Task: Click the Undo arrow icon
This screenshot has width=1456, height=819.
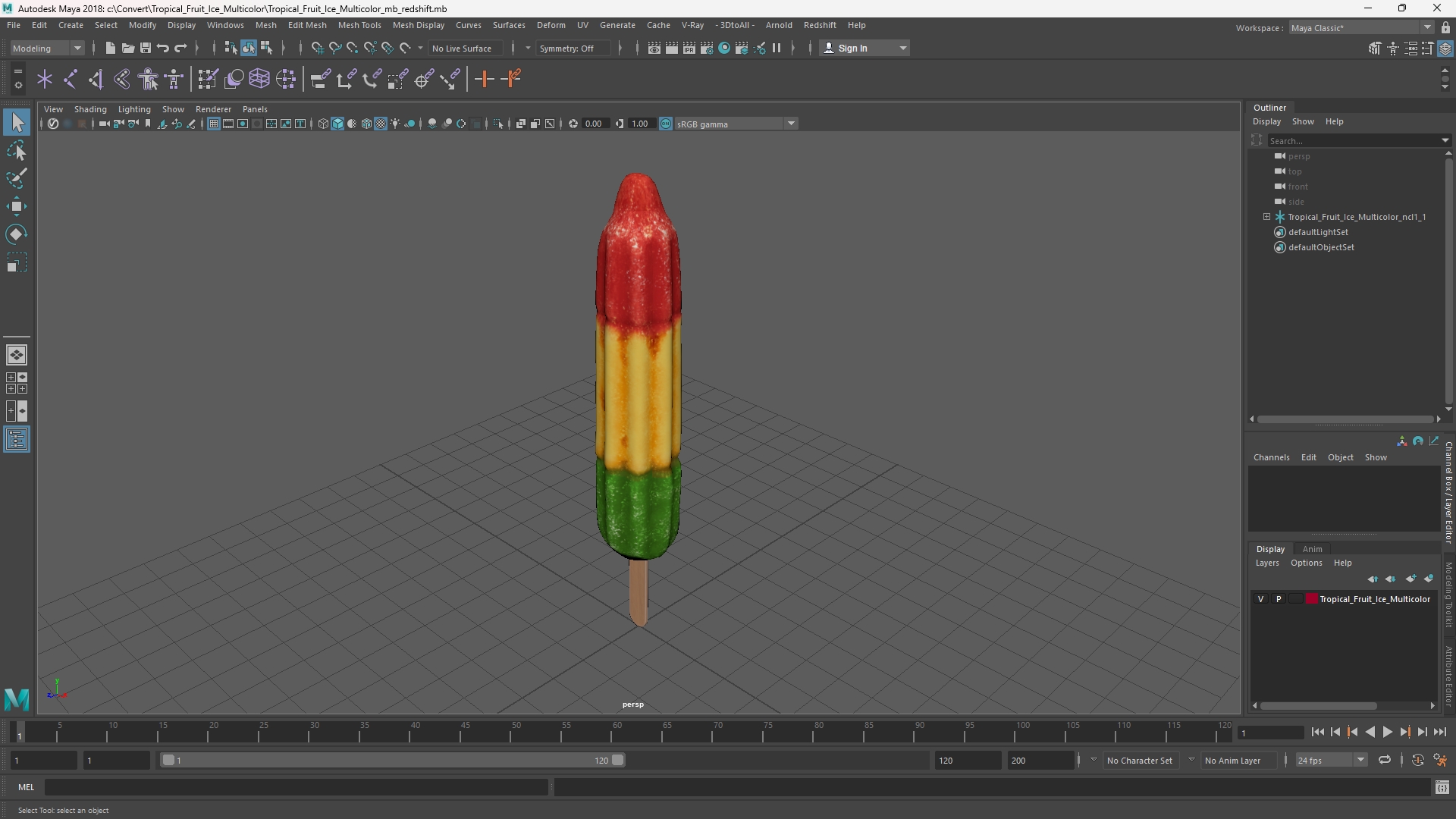Action: [162, 48]
